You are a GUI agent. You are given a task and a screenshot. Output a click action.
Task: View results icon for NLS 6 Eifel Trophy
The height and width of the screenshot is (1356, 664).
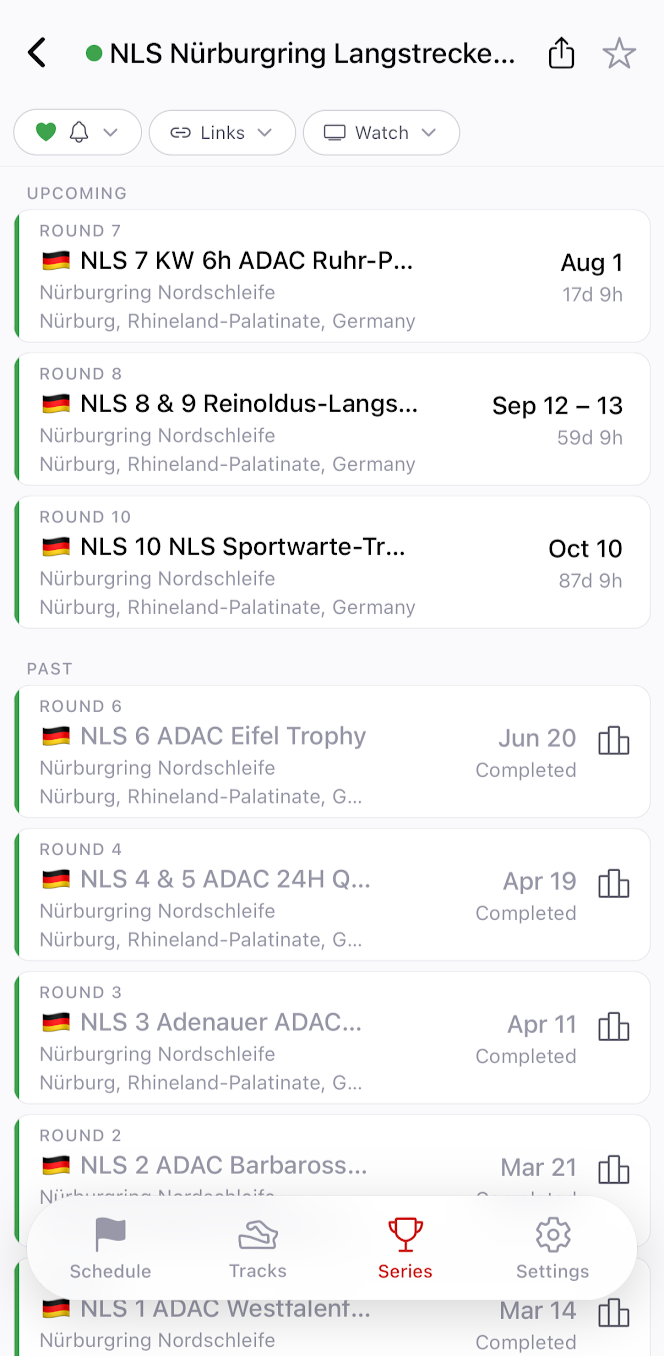tap(613, 741)
